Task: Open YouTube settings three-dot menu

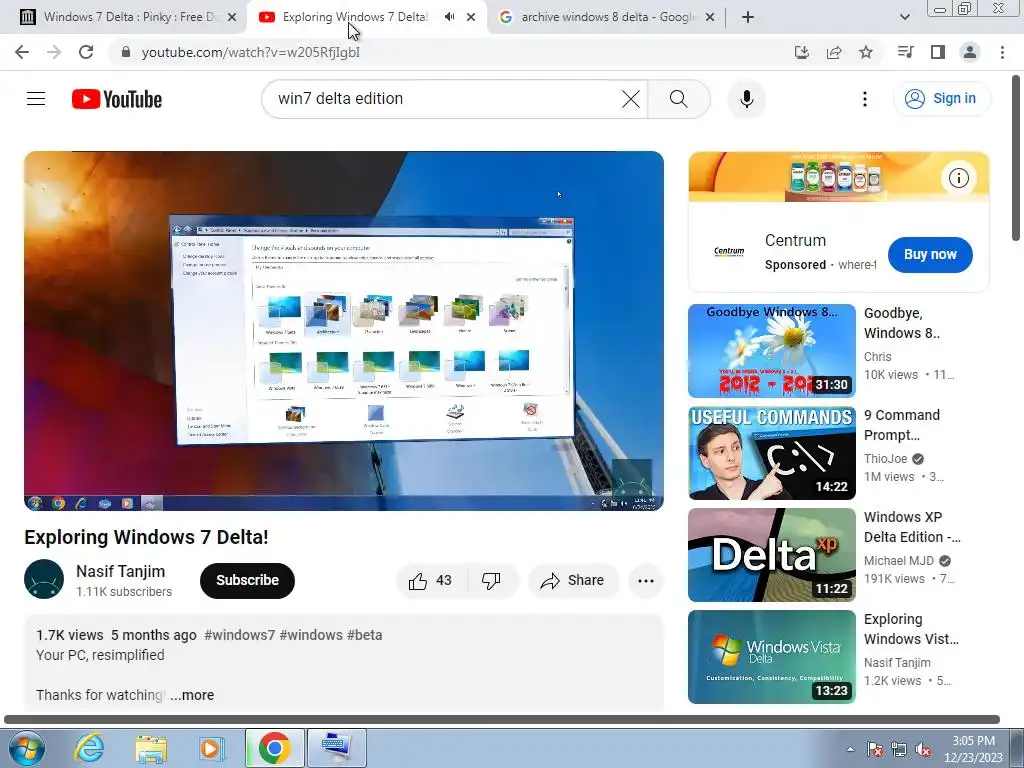Action: (x=865, y=99)
